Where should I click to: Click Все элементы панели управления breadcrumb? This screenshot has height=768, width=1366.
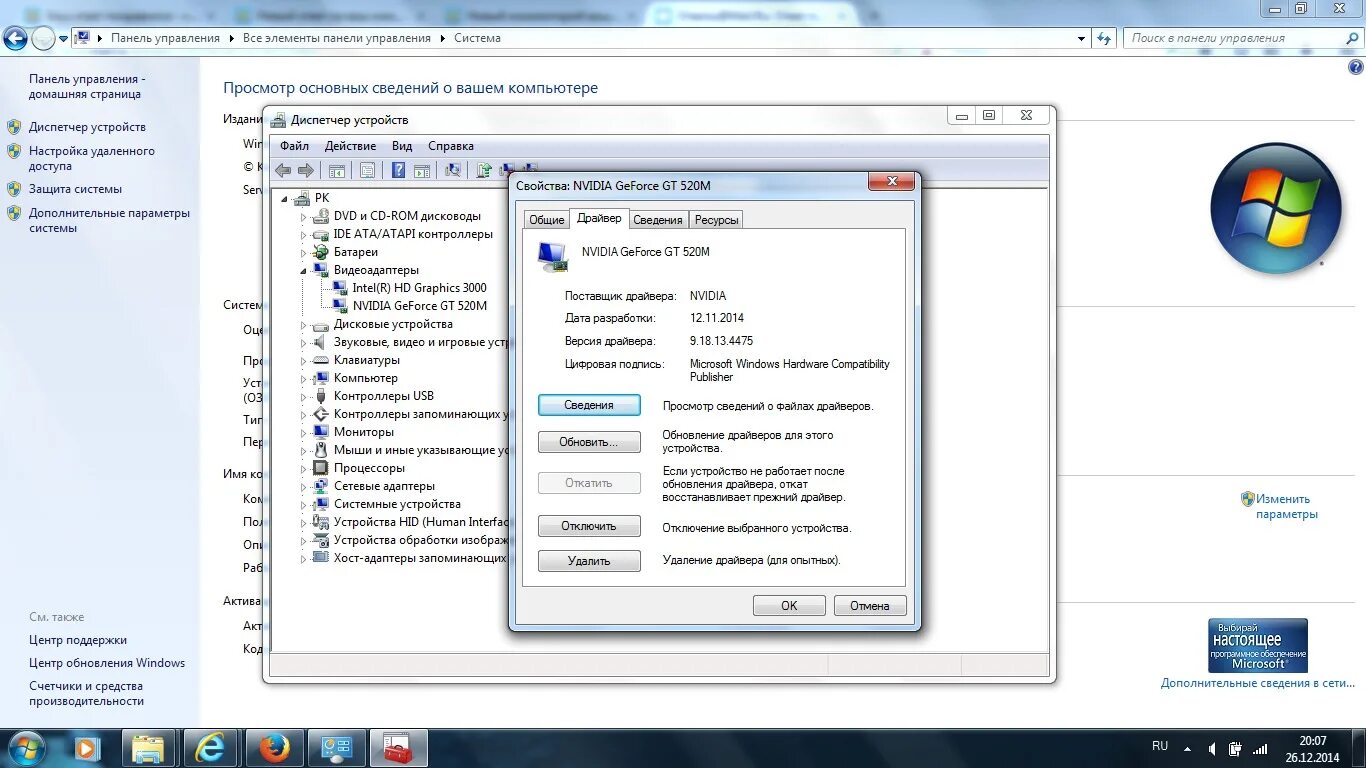[337, 38]
